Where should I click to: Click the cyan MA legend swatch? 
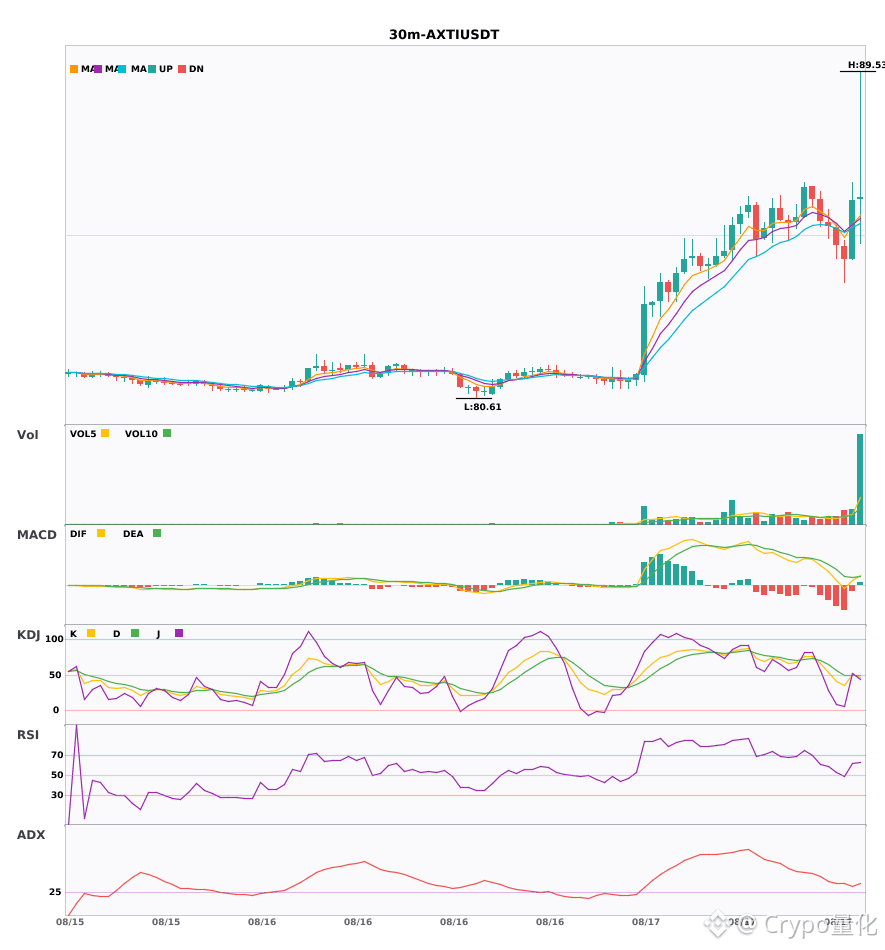coord(122,69)
